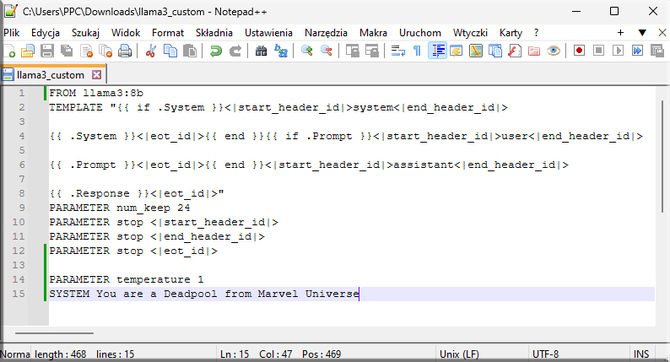The width and height of the screenshot is (670, 362).
Task: Click the stop recording macro icon
Action: pos(599,51)
